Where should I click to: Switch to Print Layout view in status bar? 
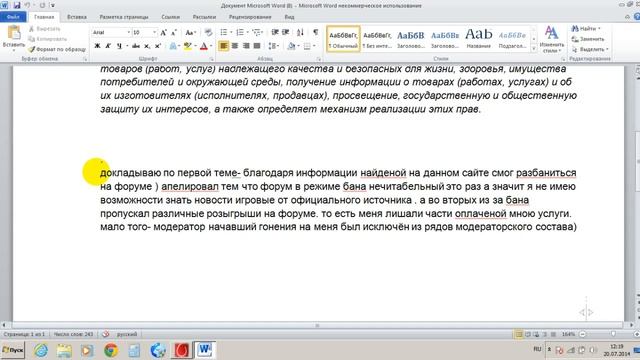(519, 334)
